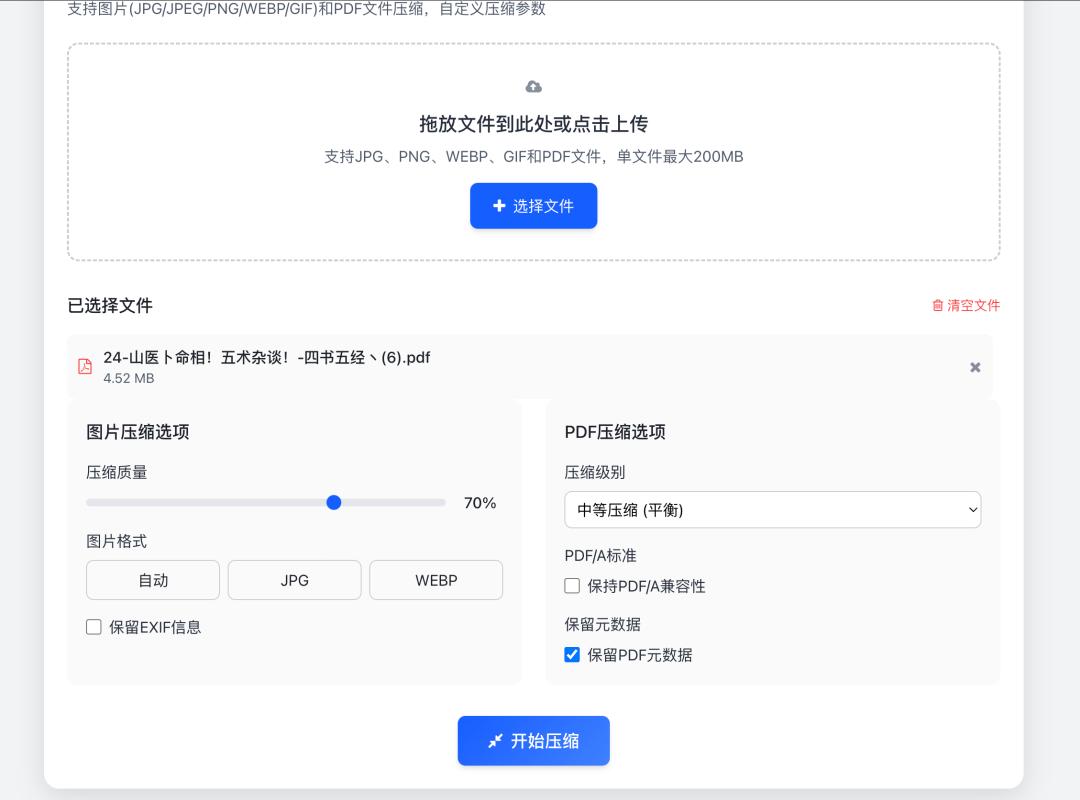
Task: Open the 压缩级别 dropdown
Action: point(772,509)
